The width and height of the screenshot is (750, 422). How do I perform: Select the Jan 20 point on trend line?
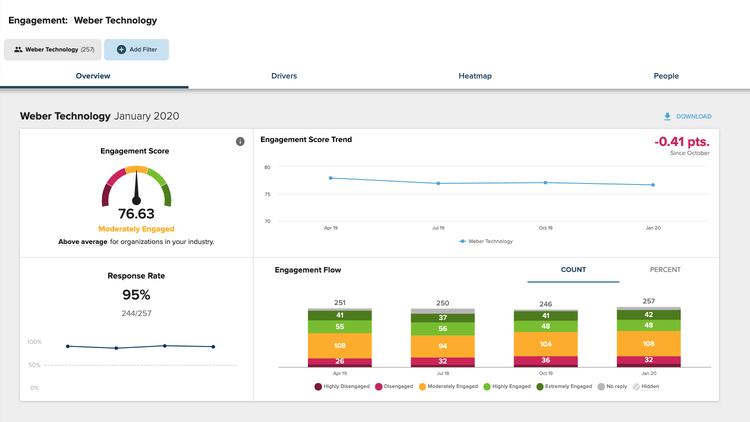653,185
